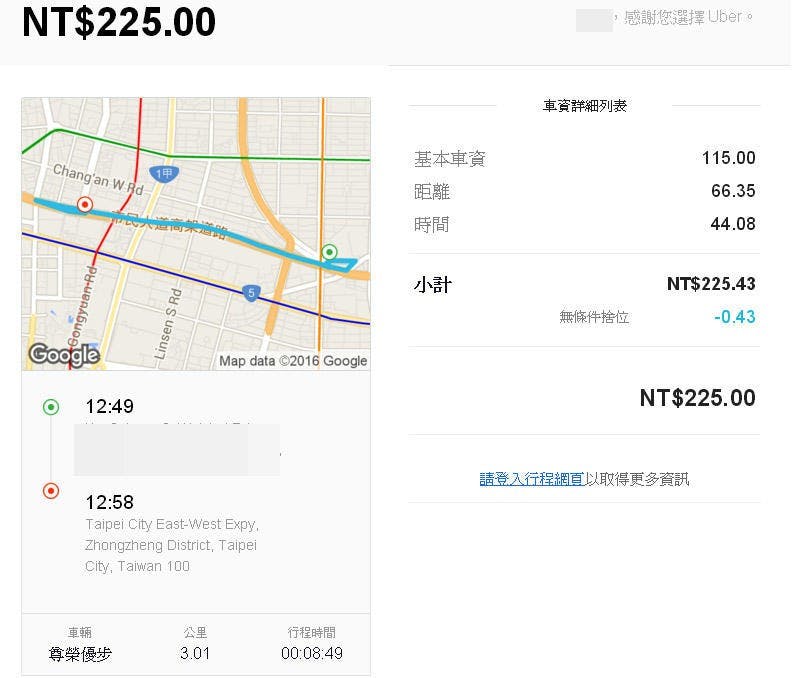Click the 車資詳細列表 section title
The width and height of the screenshot is (806, 678).
[584, 106]
